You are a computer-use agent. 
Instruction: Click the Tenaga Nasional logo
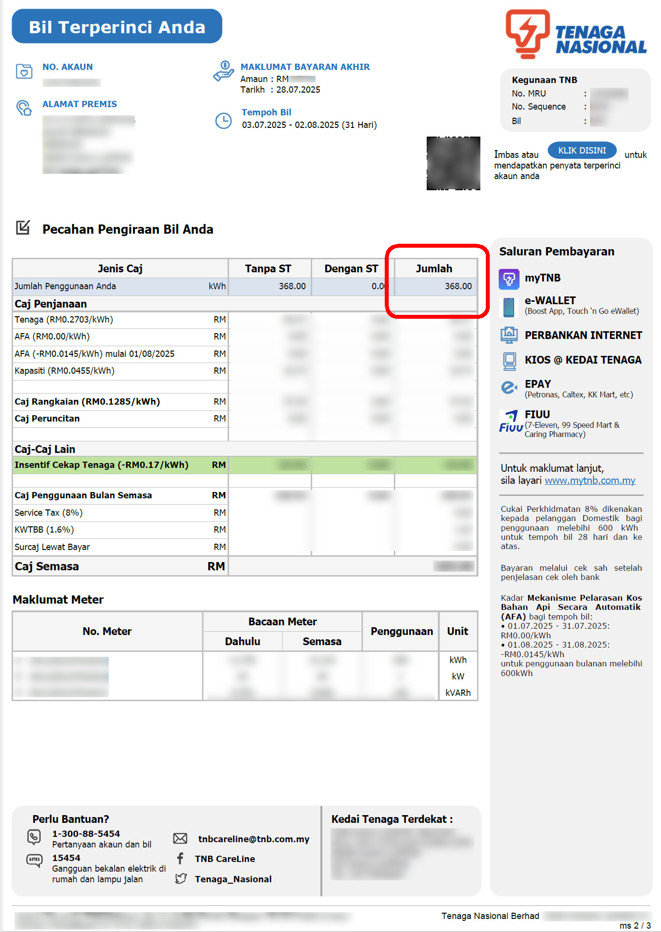(x=575, y=35)
